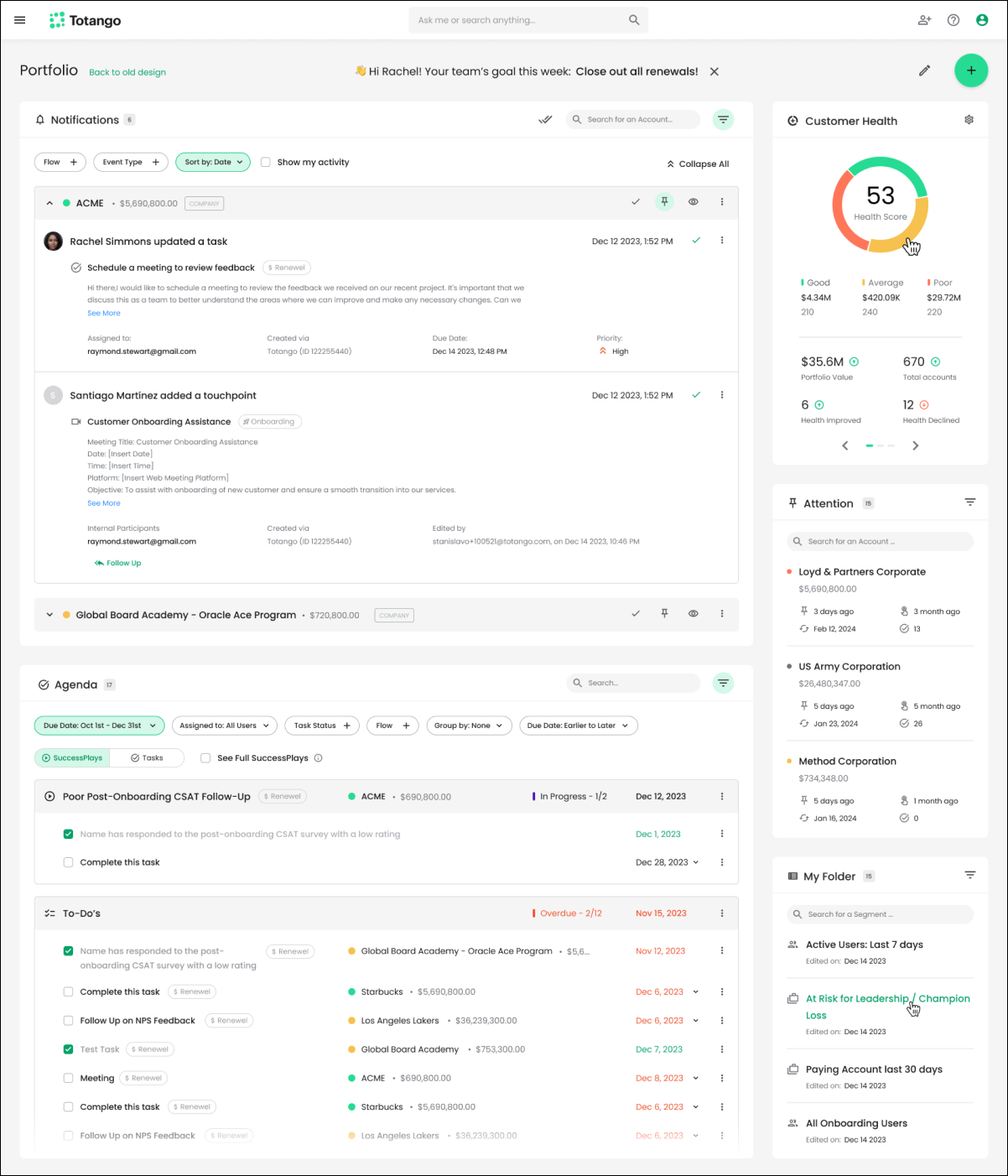Select the SuccessPlays tab

coord(72,758)
